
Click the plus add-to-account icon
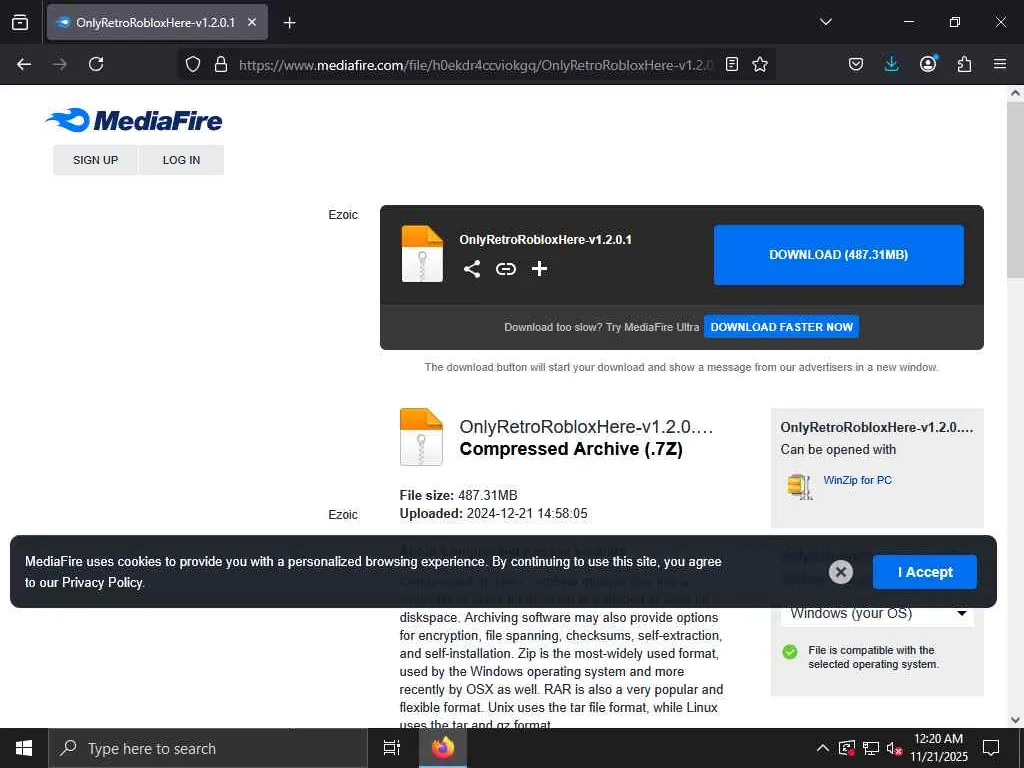click(539, 269)
